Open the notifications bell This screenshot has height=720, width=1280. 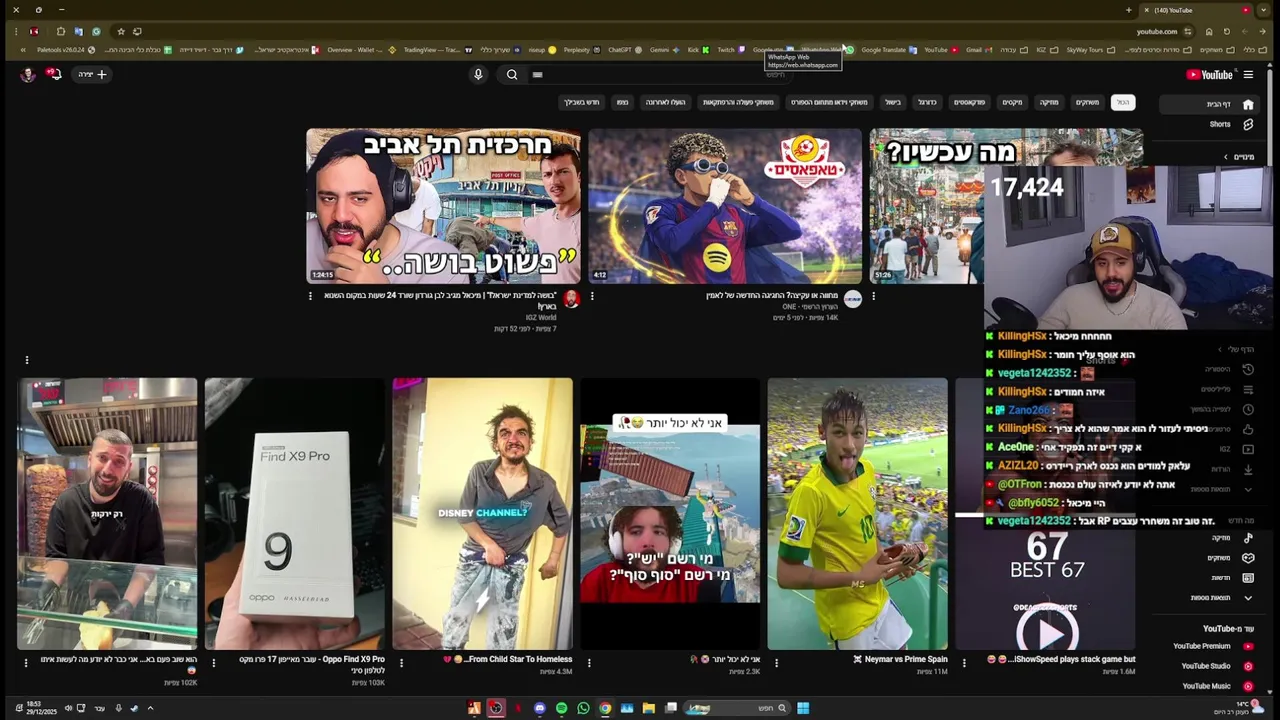pyautogui.click(x=54, y=74)
